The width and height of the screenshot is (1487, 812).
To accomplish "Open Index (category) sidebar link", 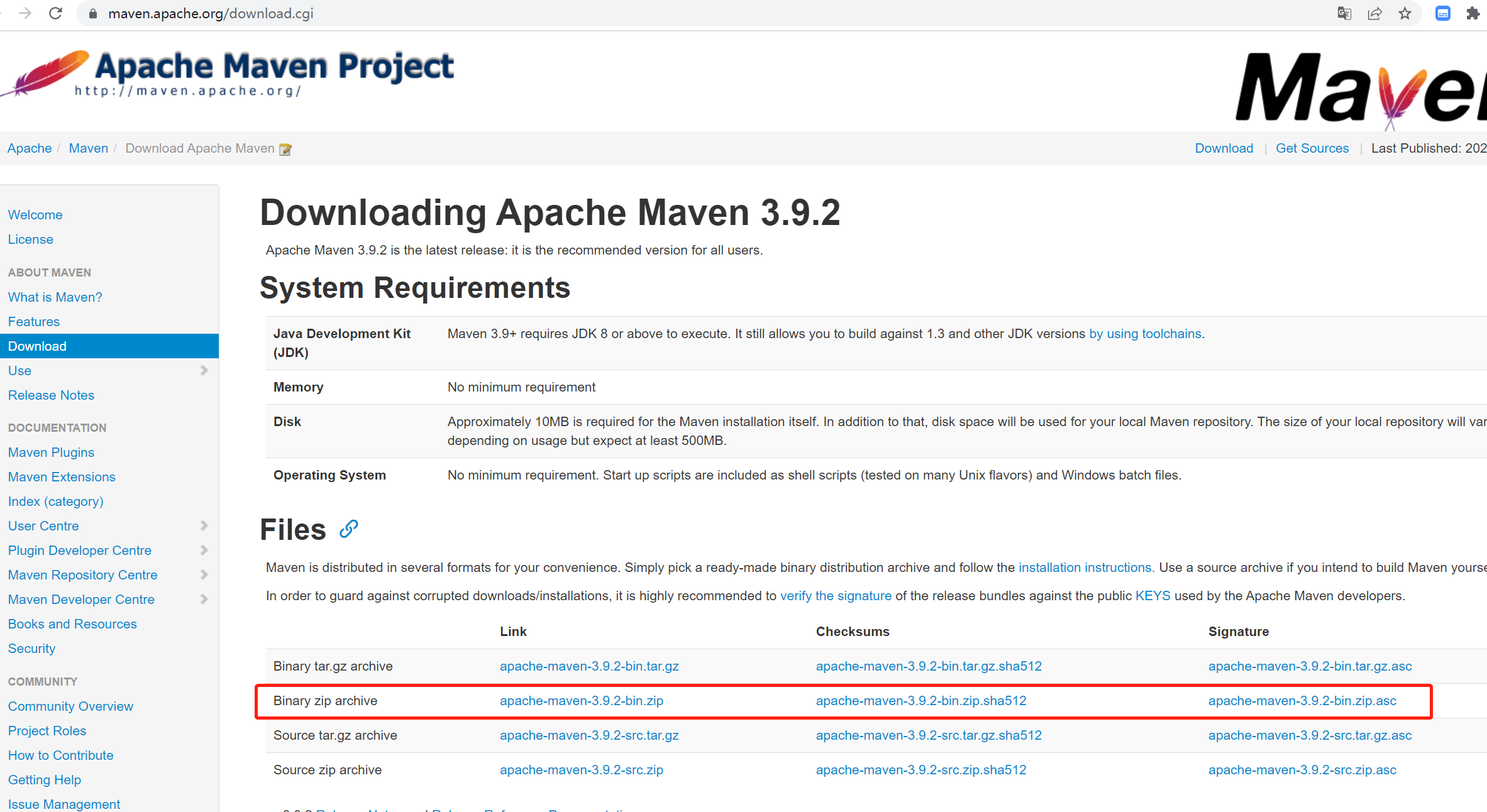I will (x=56, y=502).
